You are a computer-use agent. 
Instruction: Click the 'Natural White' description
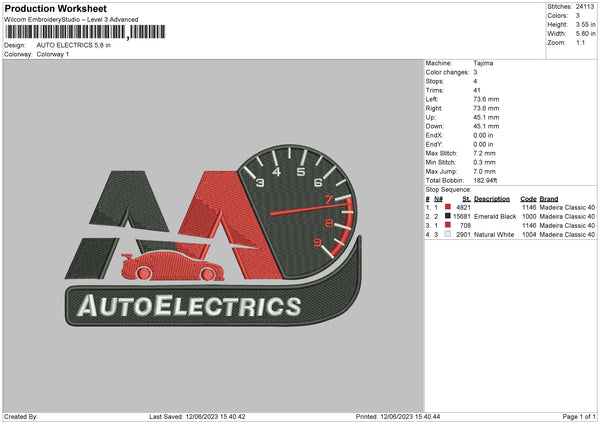point(494,235)
